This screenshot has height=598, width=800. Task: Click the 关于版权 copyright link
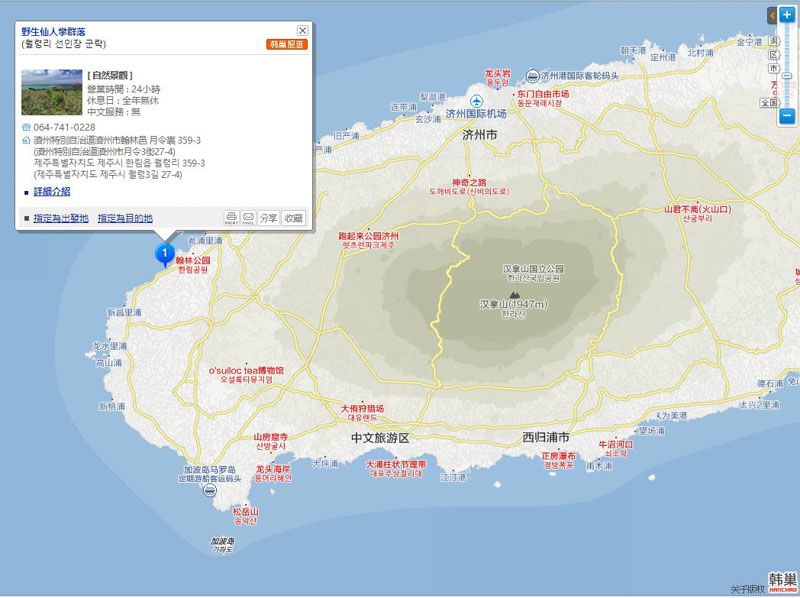click(x=747, y=589)
